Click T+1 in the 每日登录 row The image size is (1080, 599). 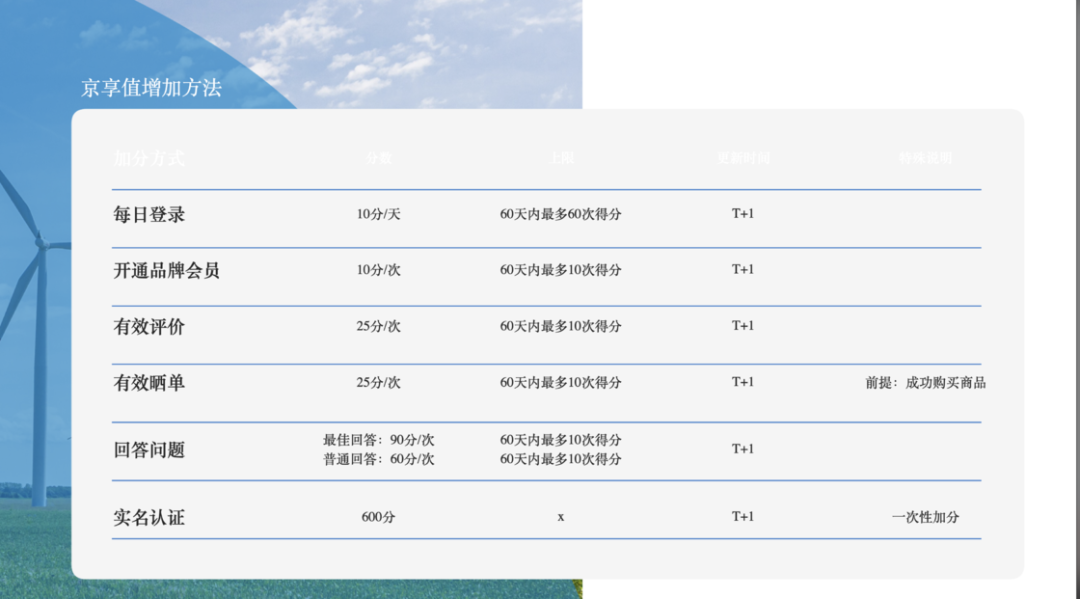point(742,213)
